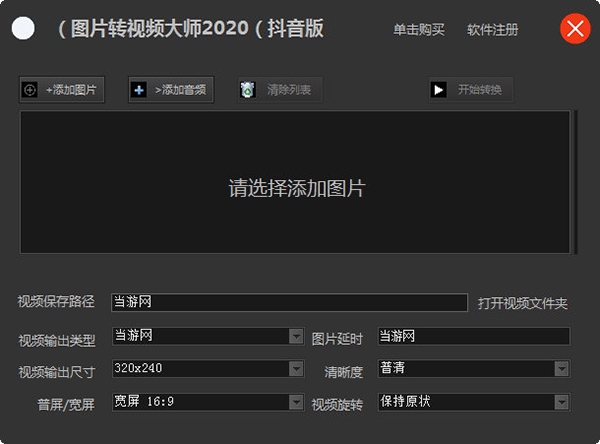The height and width of the screenshot is (444, 600).
Task: Click the 清除列表 button label
Action: (289, 90)
